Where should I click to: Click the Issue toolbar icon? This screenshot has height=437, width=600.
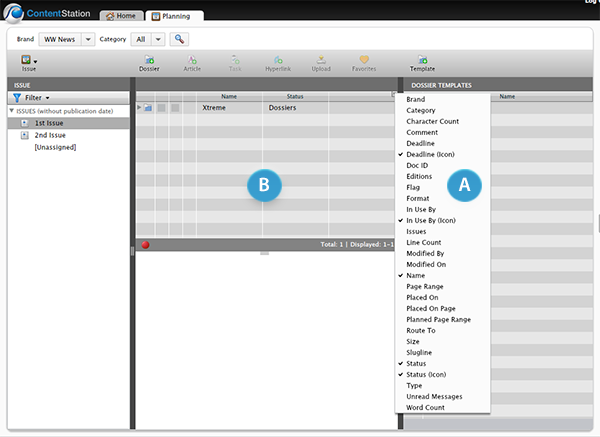pos(28,63)
